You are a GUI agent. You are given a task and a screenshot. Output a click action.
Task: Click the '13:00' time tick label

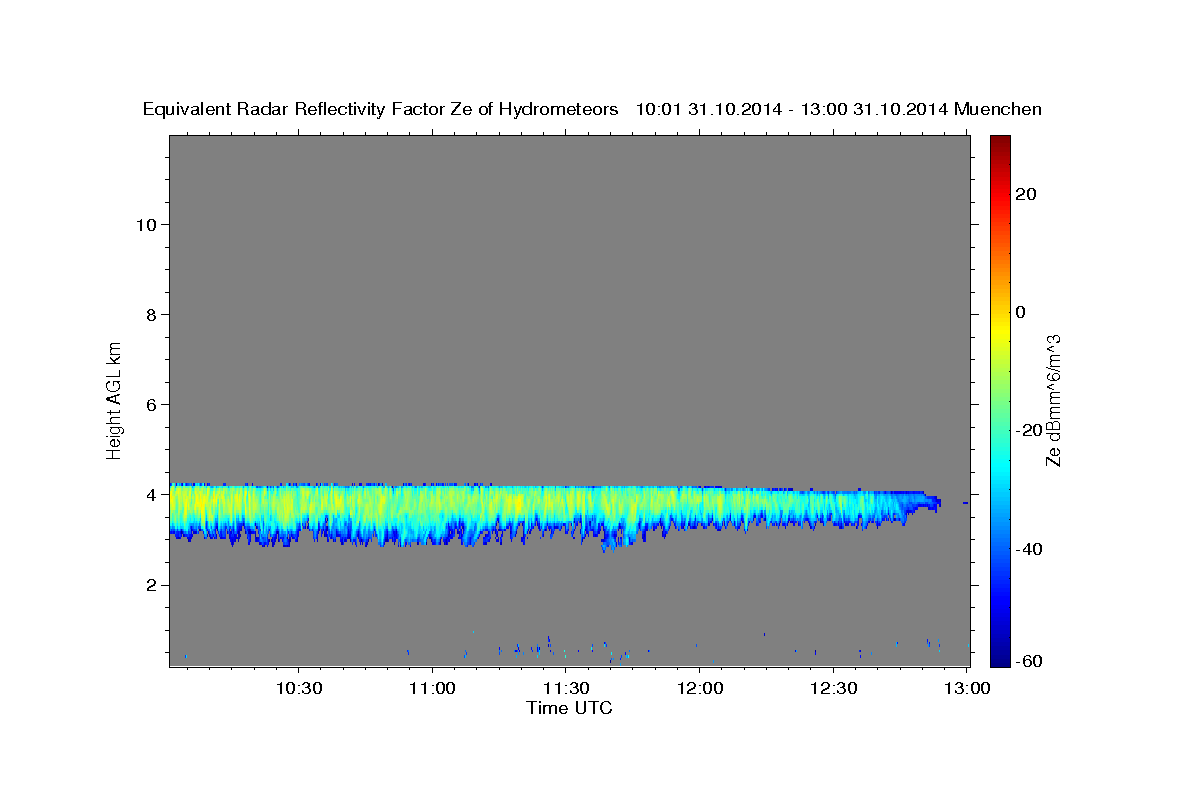966,688
